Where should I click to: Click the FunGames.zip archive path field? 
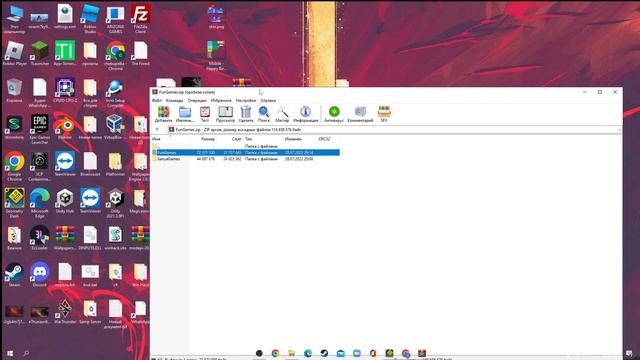point(392,130)
